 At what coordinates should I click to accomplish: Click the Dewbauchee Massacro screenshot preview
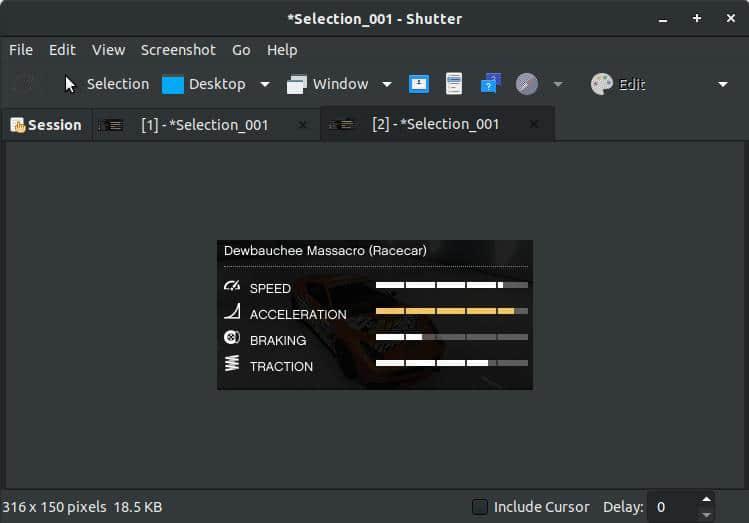(374, 315)
